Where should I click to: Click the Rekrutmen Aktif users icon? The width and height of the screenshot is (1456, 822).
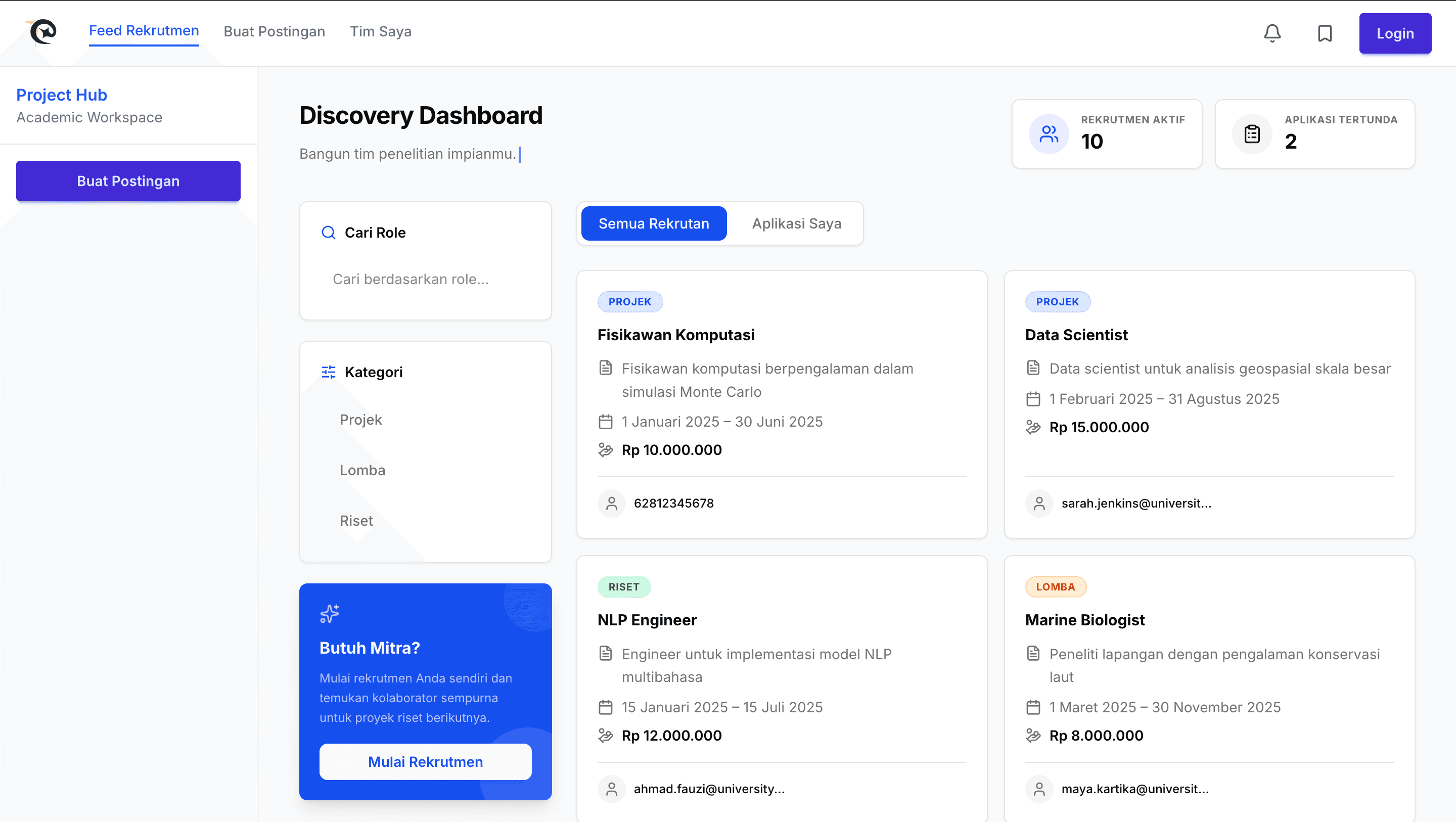[x=1049, y=134]
